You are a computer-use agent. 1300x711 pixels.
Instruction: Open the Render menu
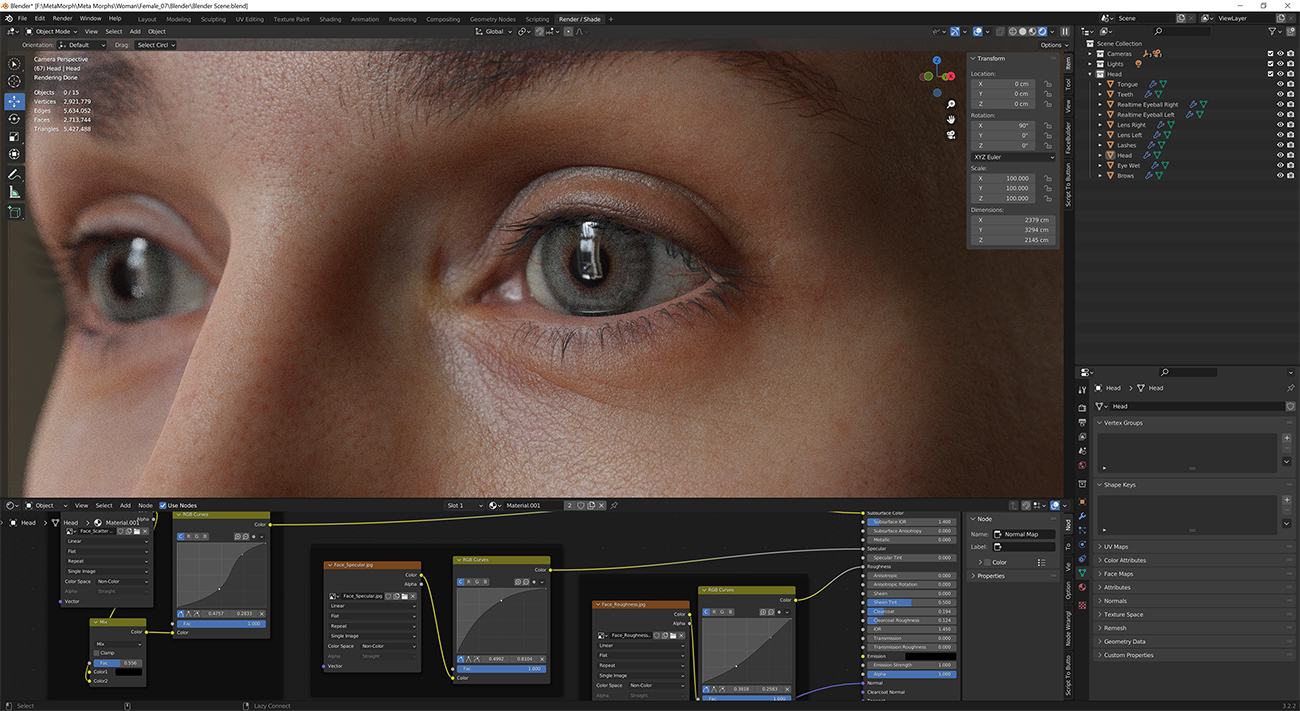(62, 19)
